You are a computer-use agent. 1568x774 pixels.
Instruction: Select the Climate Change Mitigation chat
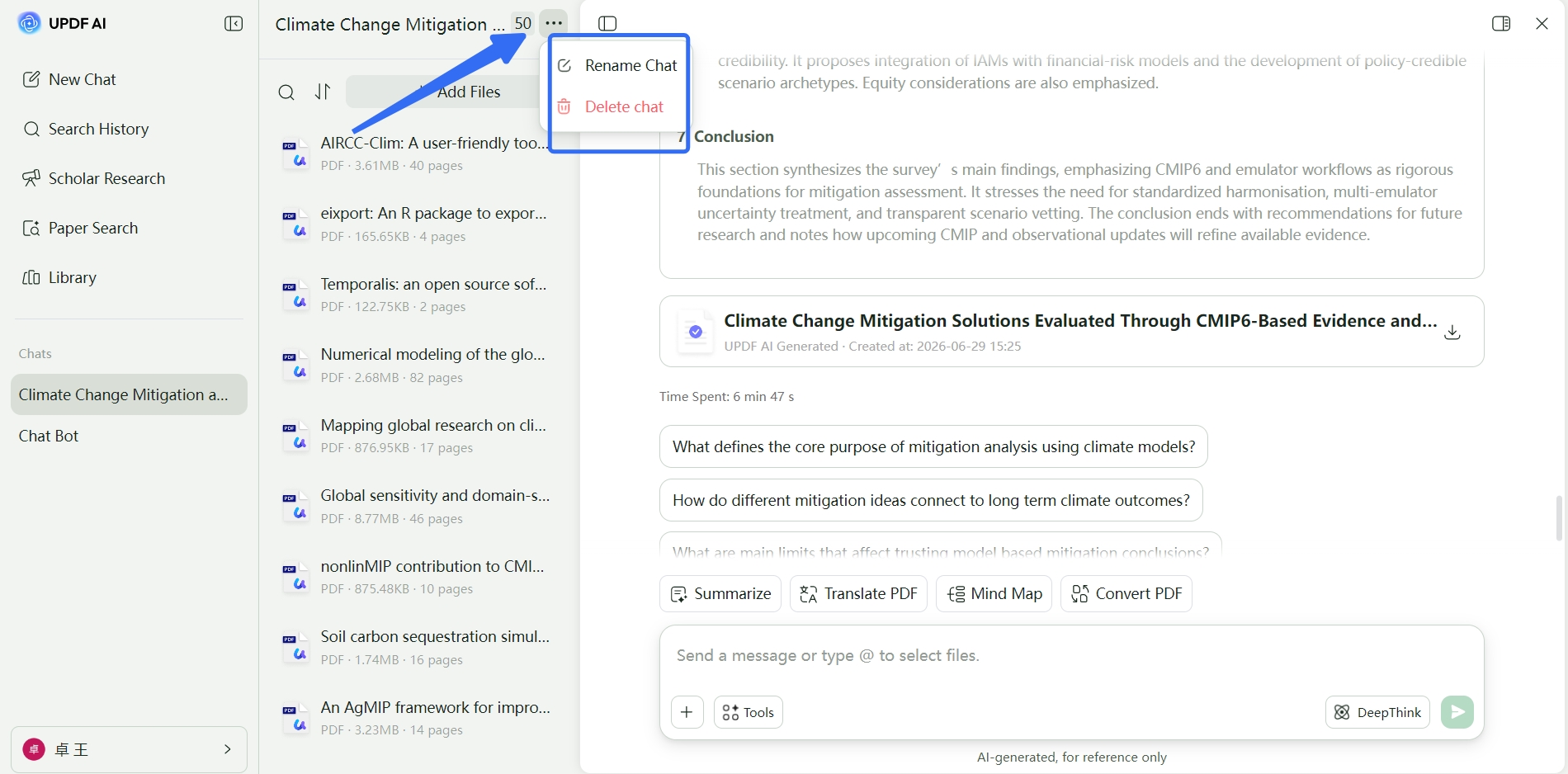pyautogui.click(x=129, y=394)
